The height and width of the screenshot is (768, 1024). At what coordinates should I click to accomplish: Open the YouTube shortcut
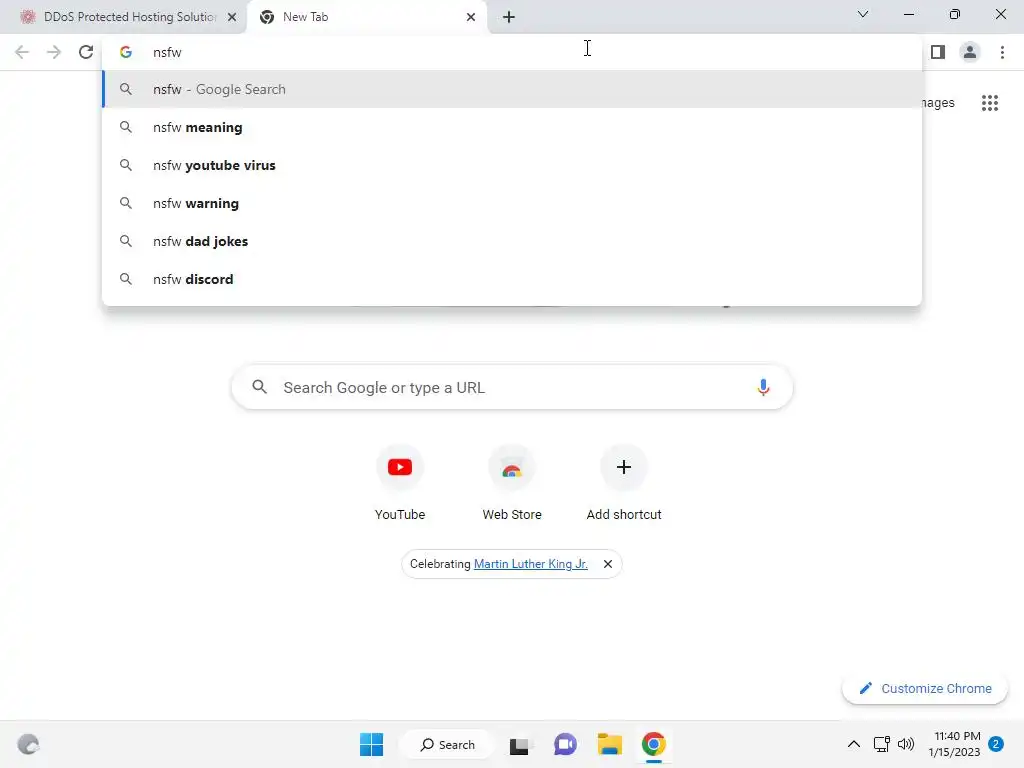point(400,483)
